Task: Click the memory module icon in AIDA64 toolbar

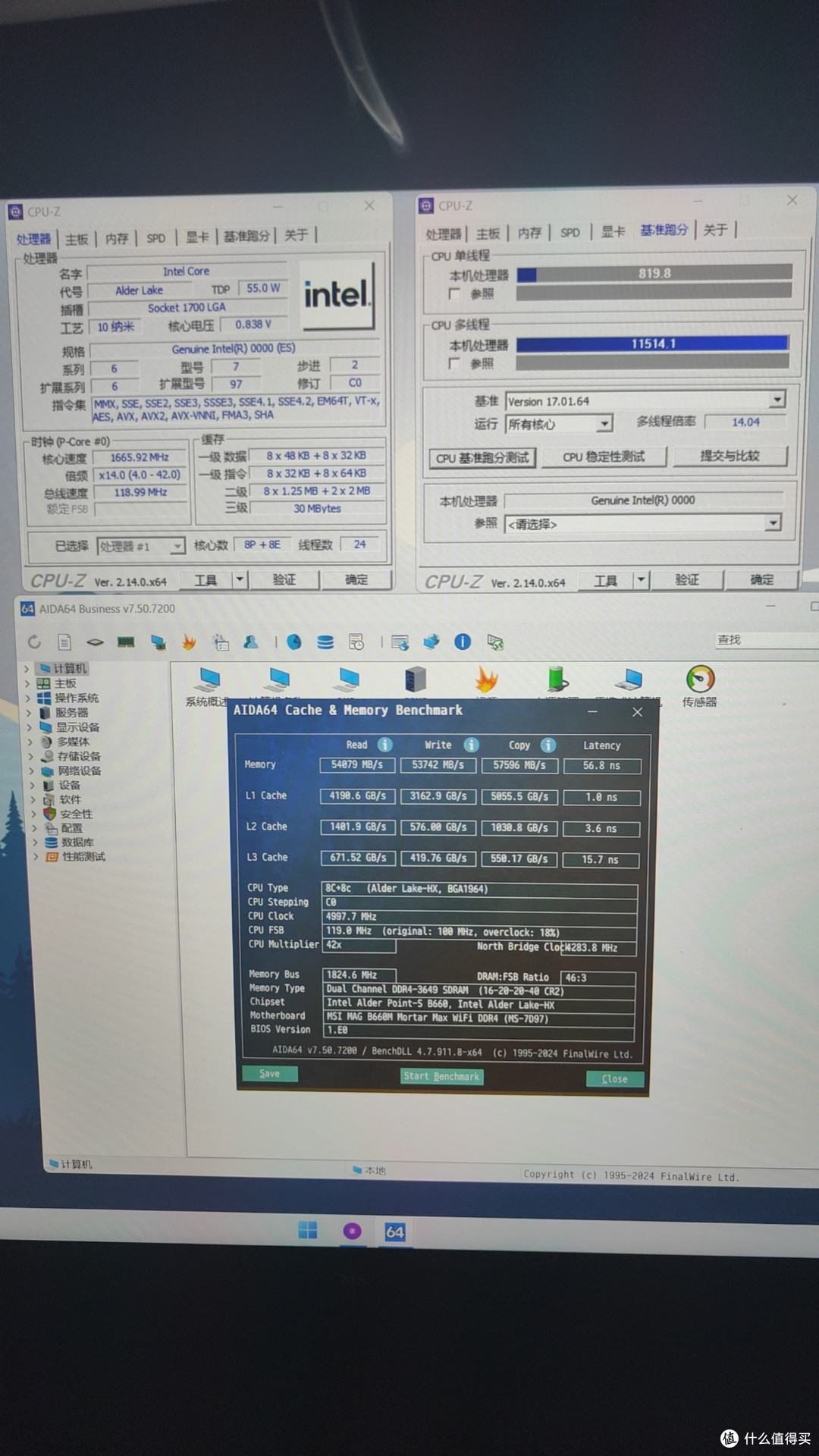Action: 126,642
